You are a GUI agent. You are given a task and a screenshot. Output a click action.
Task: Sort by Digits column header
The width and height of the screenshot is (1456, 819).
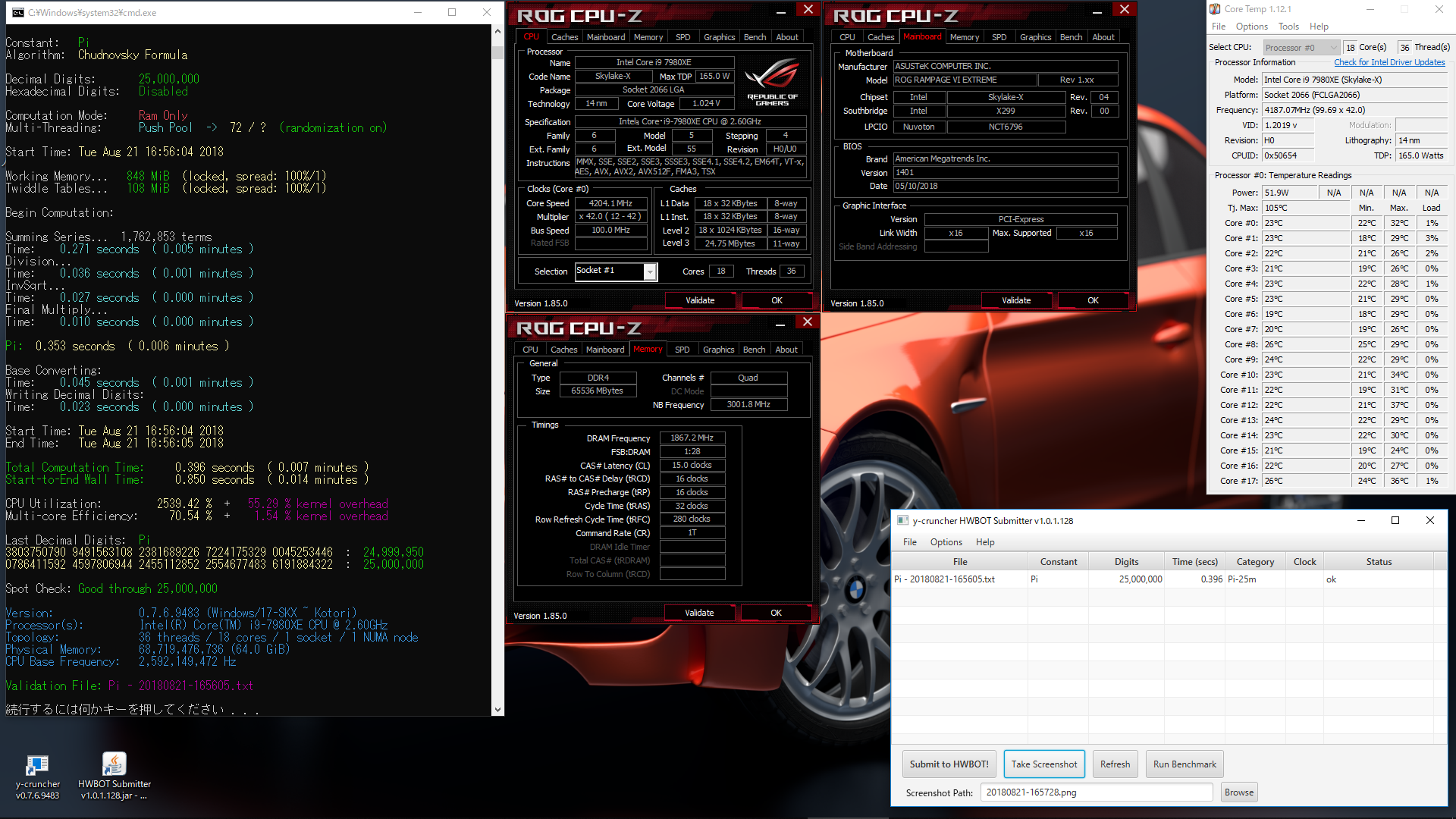click(1126, 562)
